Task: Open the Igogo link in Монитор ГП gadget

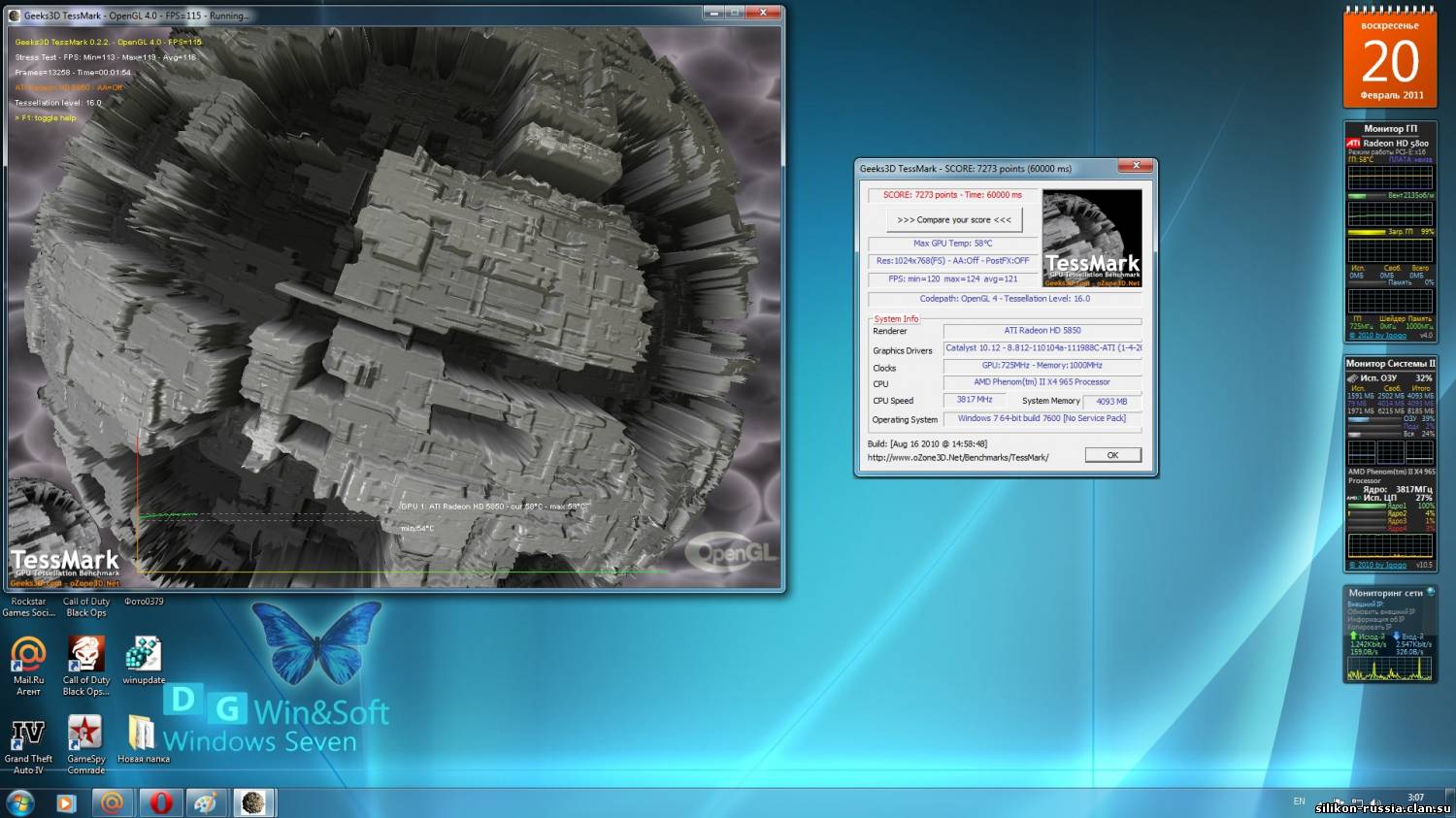Action: tap(1377, 336)
